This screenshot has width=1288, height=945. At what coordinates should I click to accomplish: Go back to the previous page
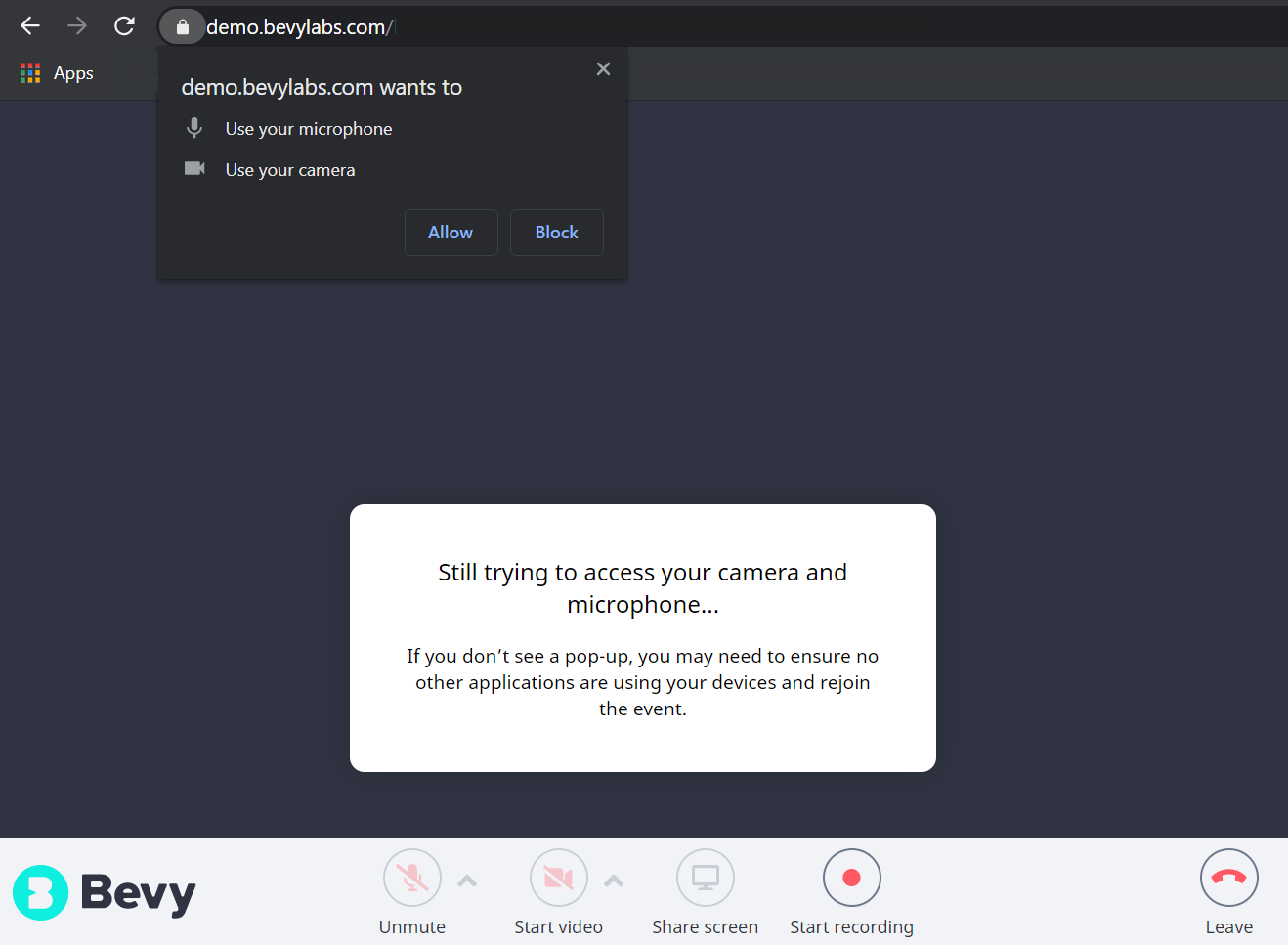click(x=30, y=26)
